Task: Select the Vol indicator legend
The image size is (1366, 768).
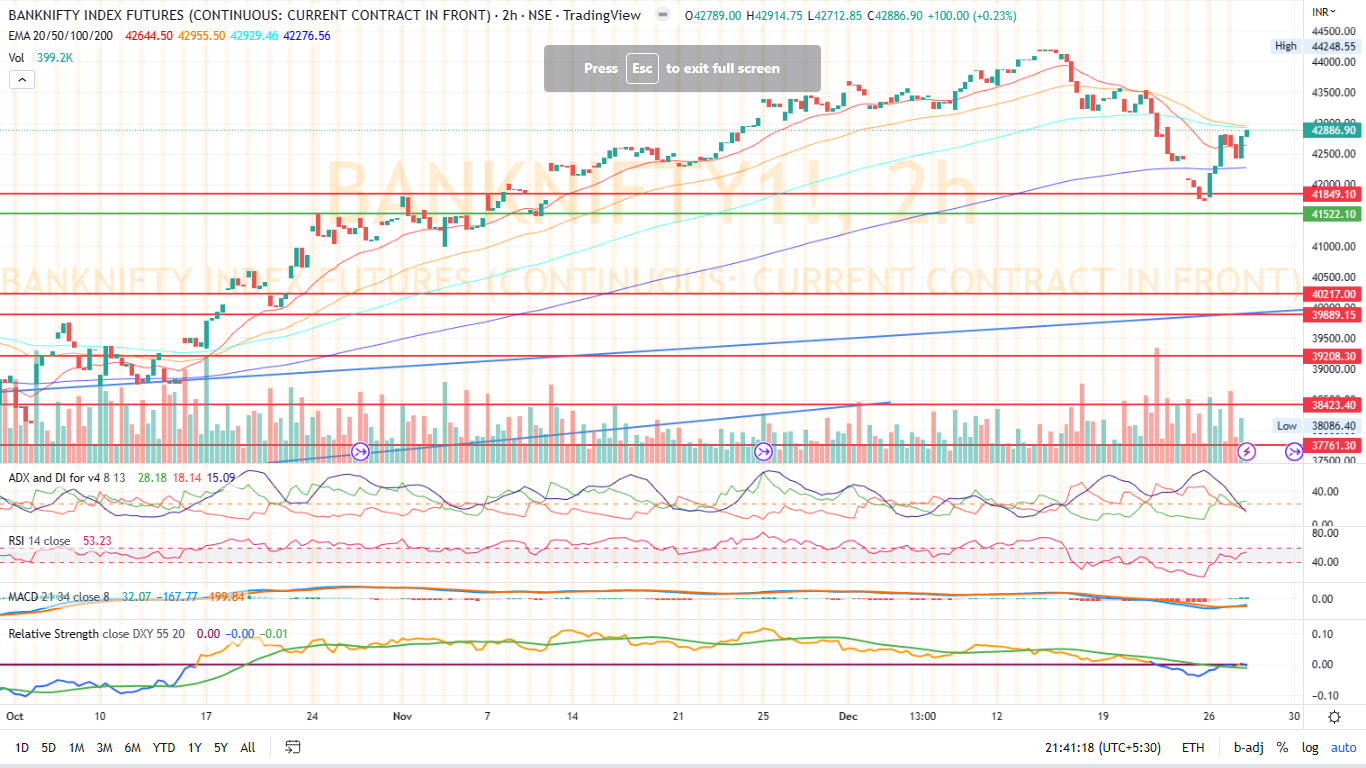Action: coord(16,57)
